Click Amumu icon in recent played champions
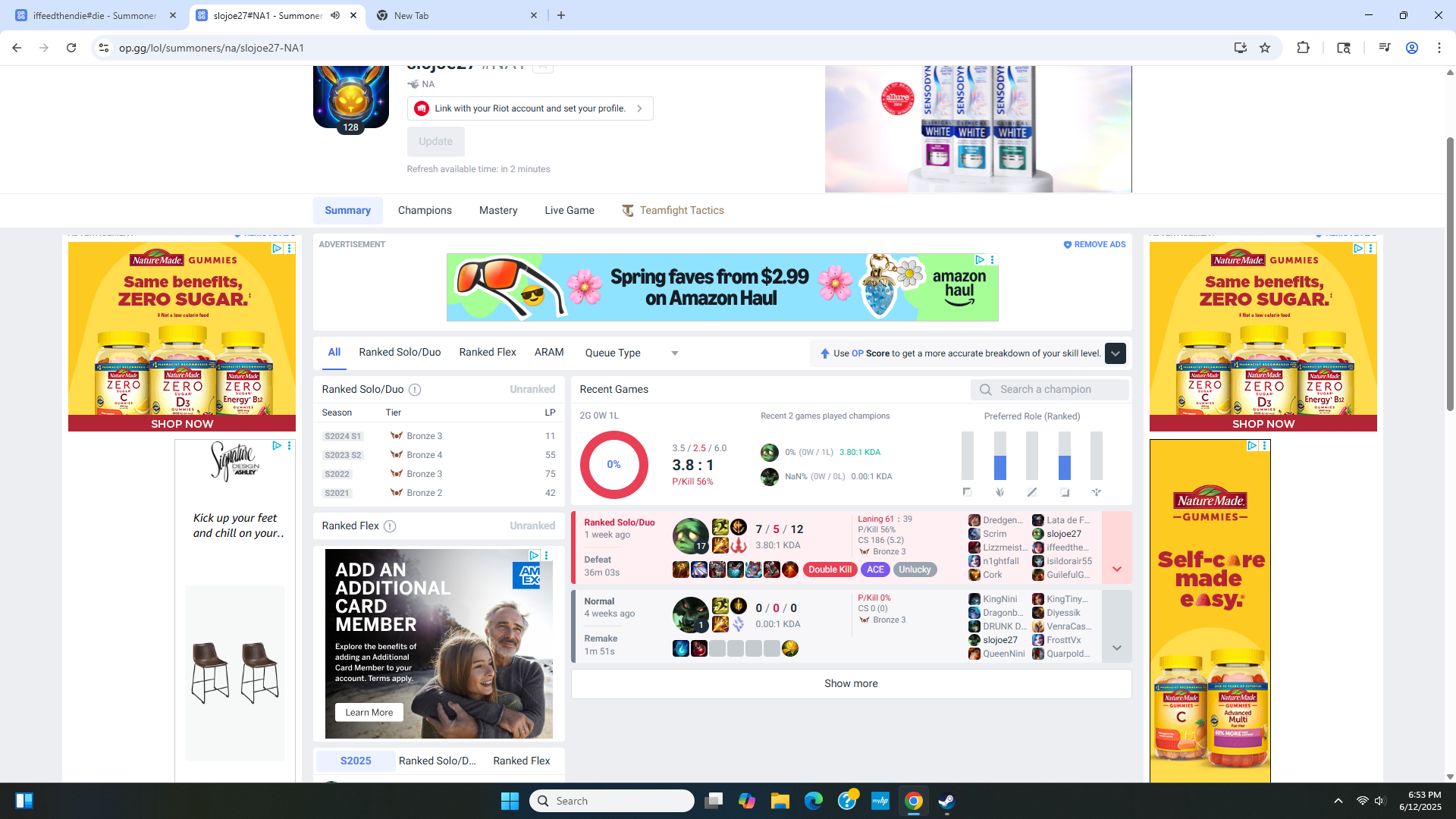The width and height of the screenshot is (1456, 819). (770, 453)
